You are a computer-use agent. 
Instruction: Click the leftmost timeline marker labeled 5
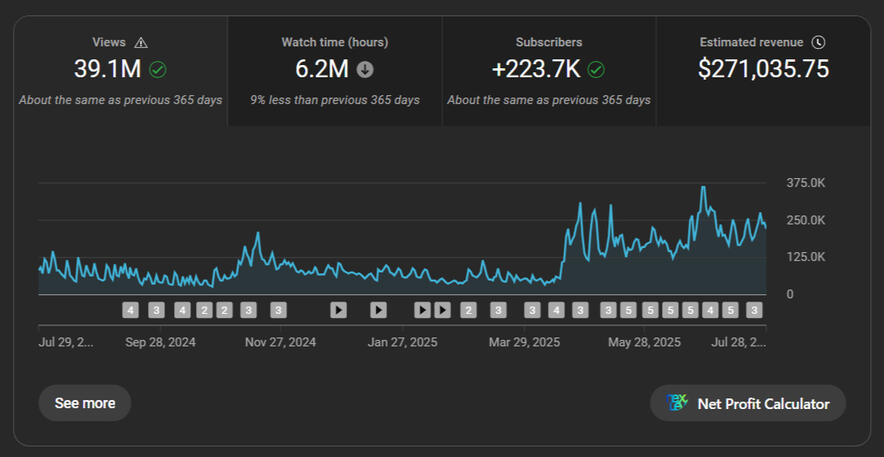tap(628, 310)
